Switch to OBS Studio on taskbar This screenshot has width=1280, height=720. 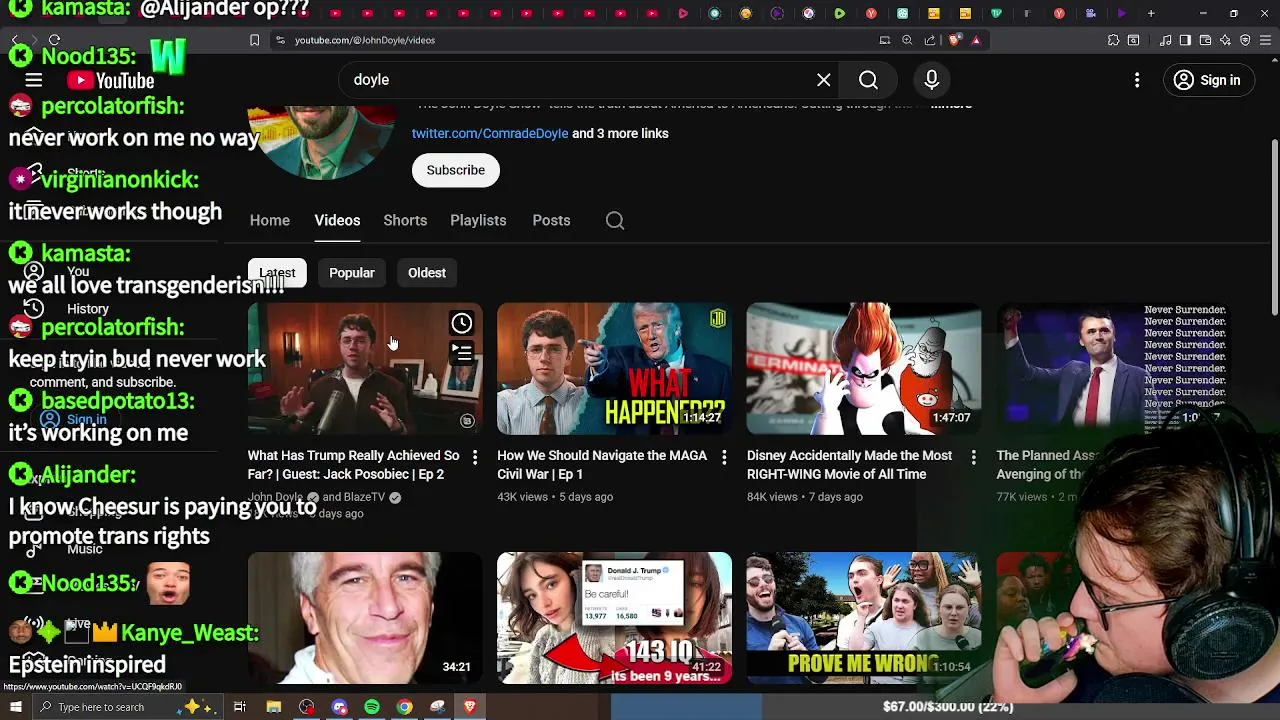[x=307, y=707]
